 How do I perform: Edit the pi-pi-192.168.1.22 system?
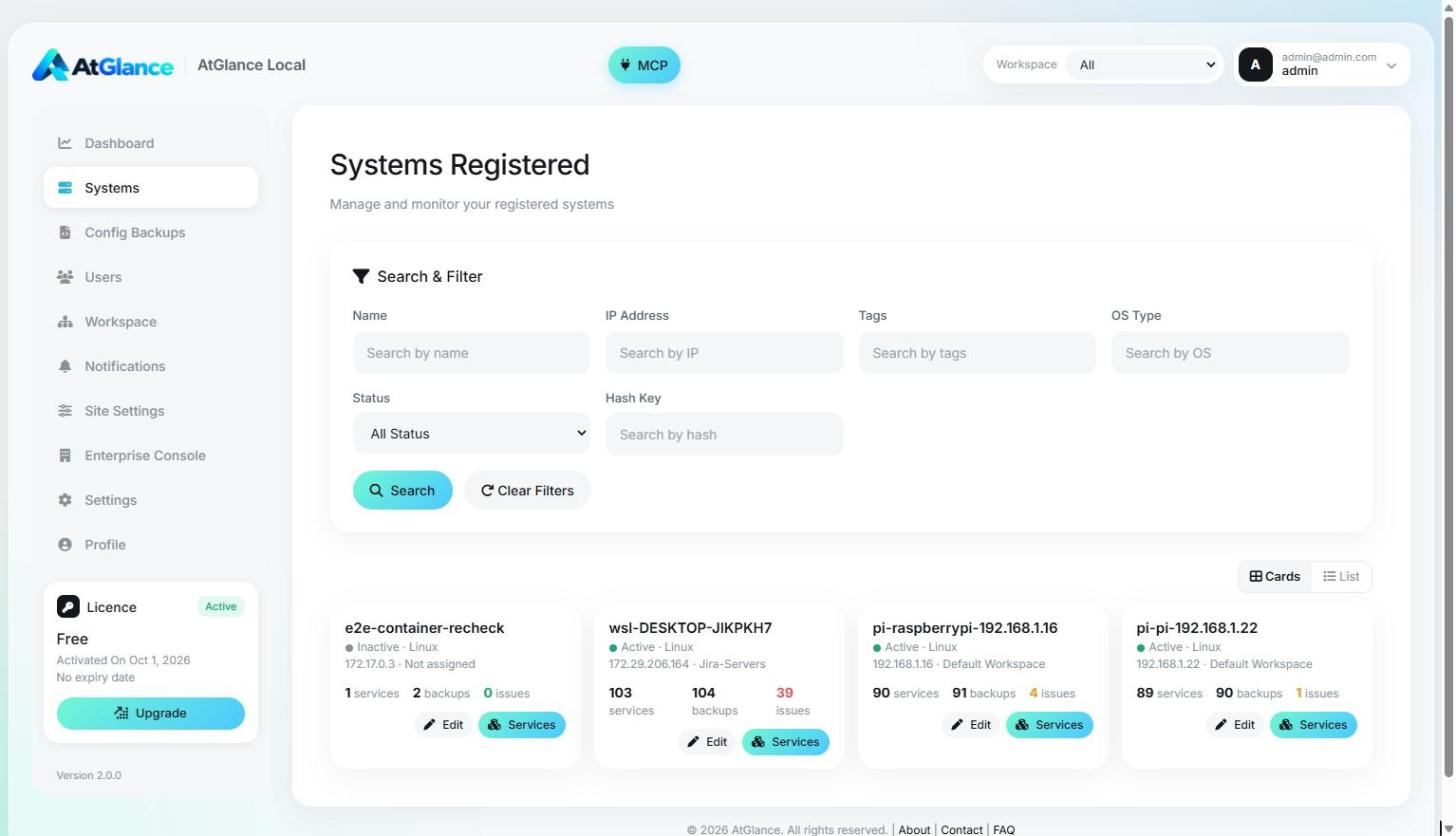[1234, 725]
